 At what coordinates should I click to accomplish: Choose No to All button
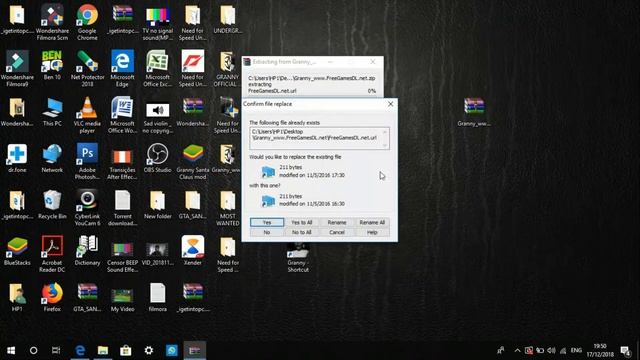click(302, 232)
